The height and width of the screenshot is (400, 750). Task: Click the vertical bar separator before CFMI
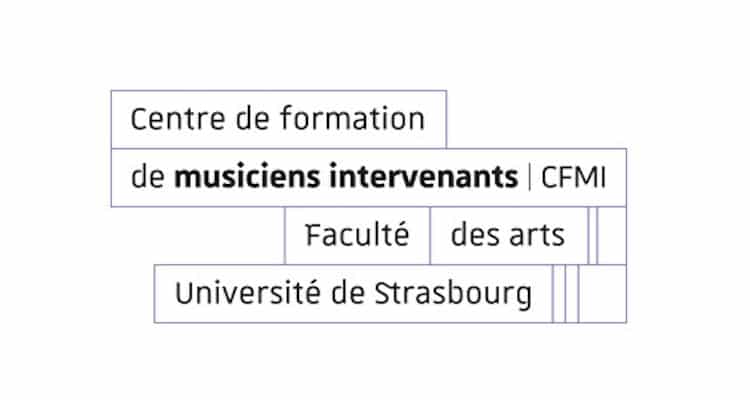pos(530,178)
